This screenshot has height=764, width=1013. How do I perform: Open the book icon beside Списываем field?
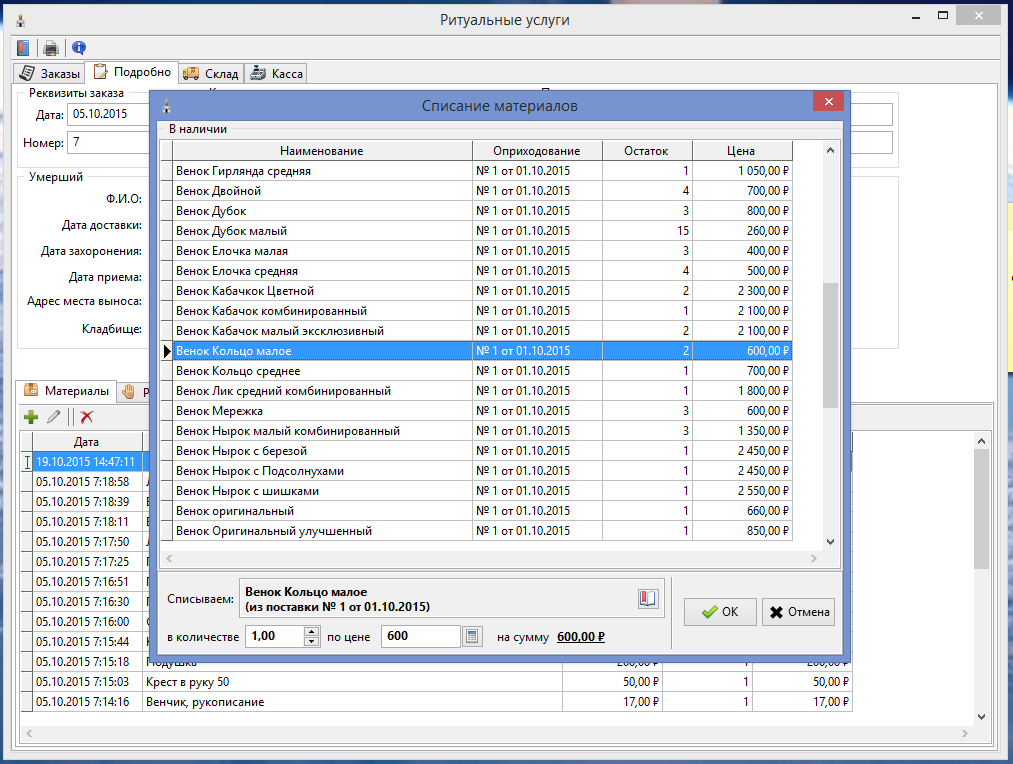[648, 599]
